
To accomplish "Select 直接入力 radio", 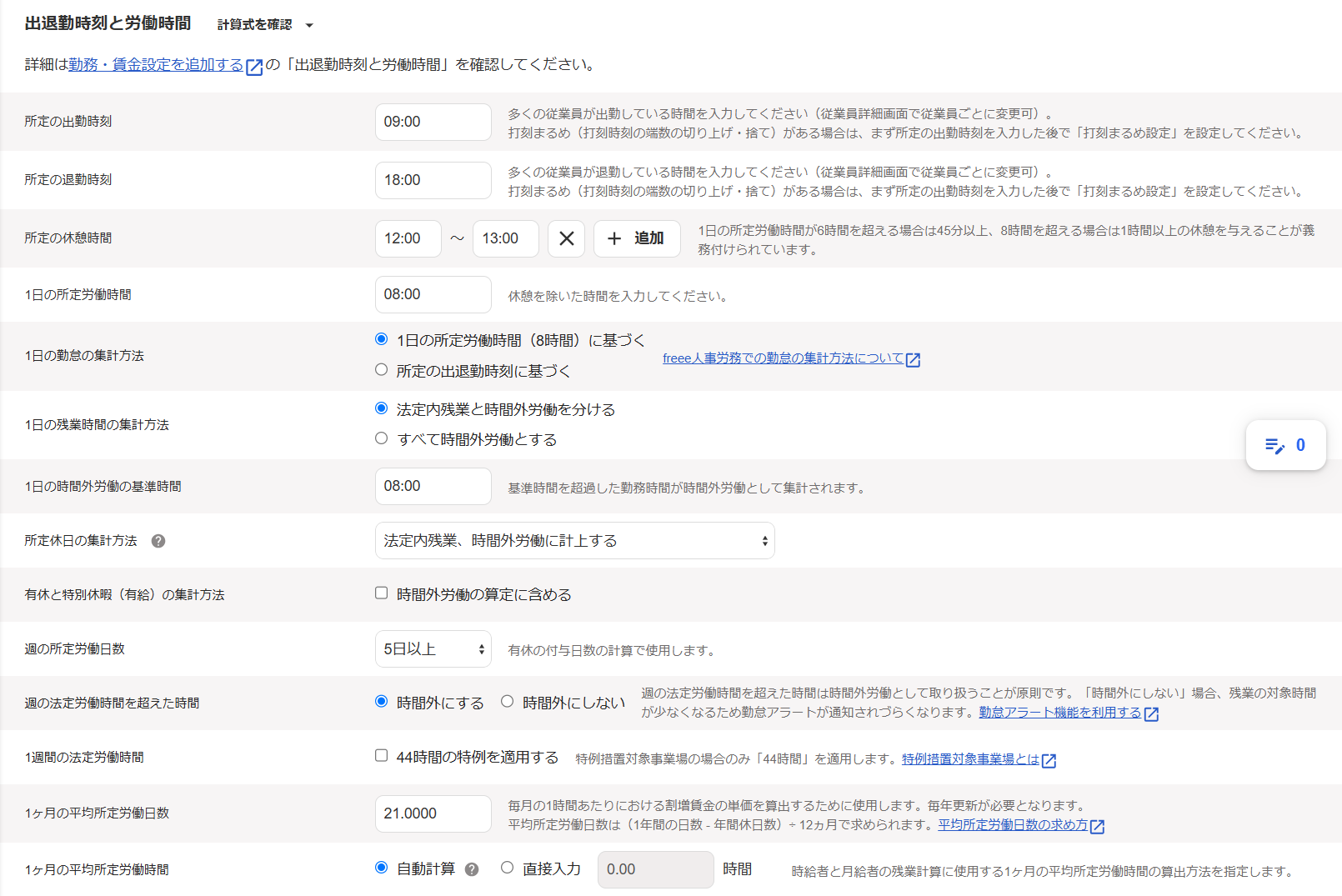I will [x=507, y=868].
